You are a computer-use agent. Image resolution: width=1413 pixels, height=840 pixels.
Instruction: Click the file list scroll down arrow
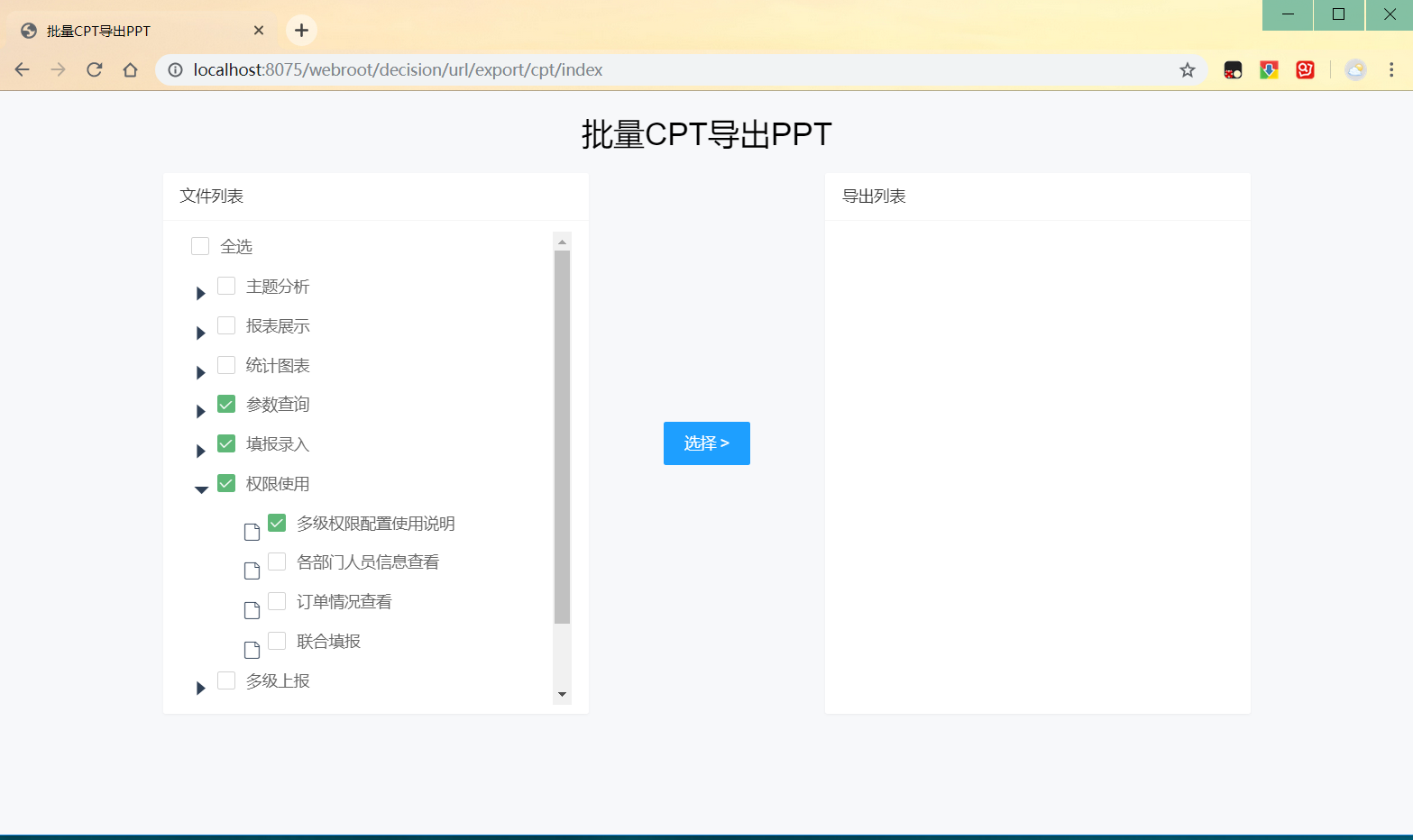562,694
